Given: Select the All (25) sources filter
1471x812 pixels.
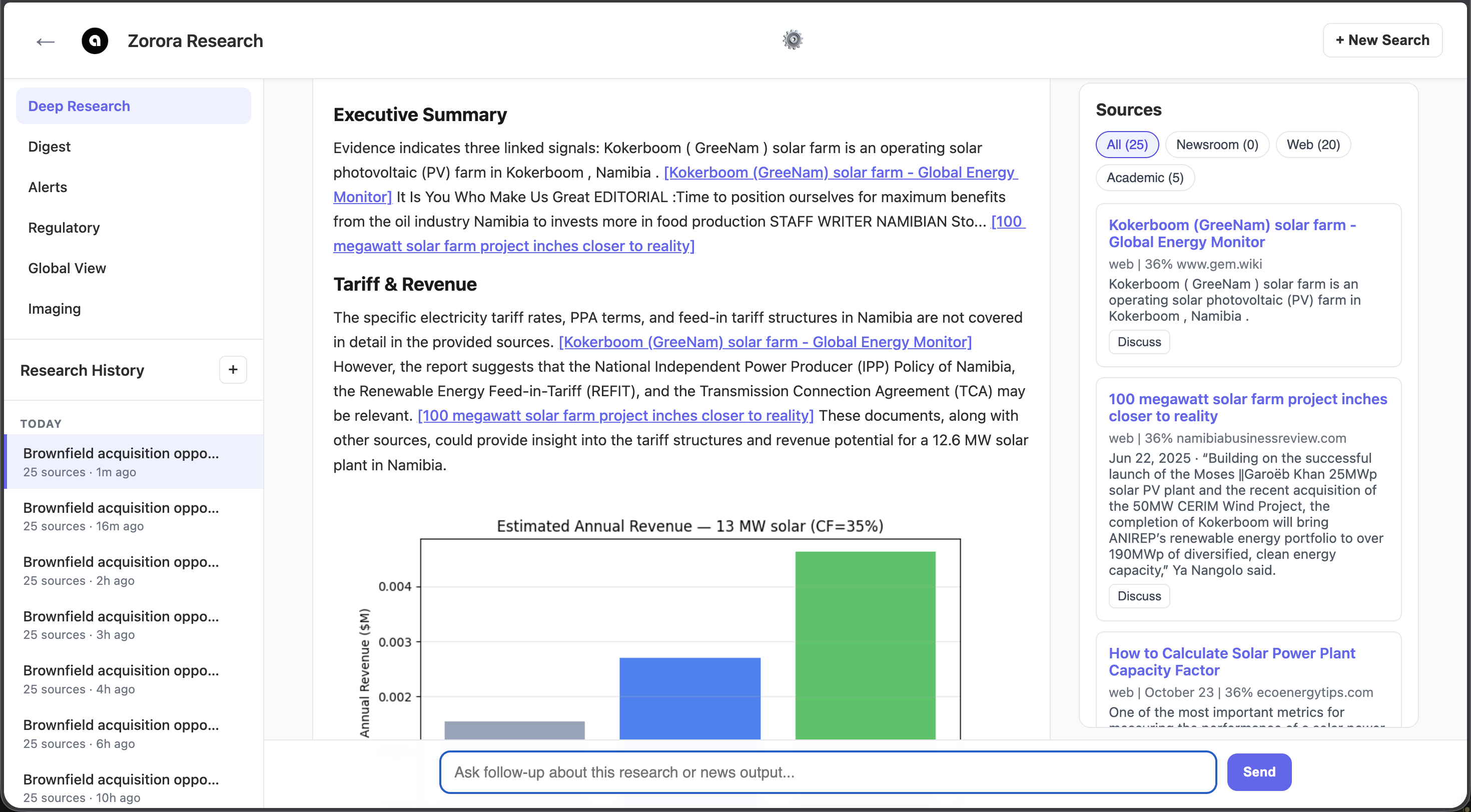Looking at the screenshot, I should point(1126,144).
